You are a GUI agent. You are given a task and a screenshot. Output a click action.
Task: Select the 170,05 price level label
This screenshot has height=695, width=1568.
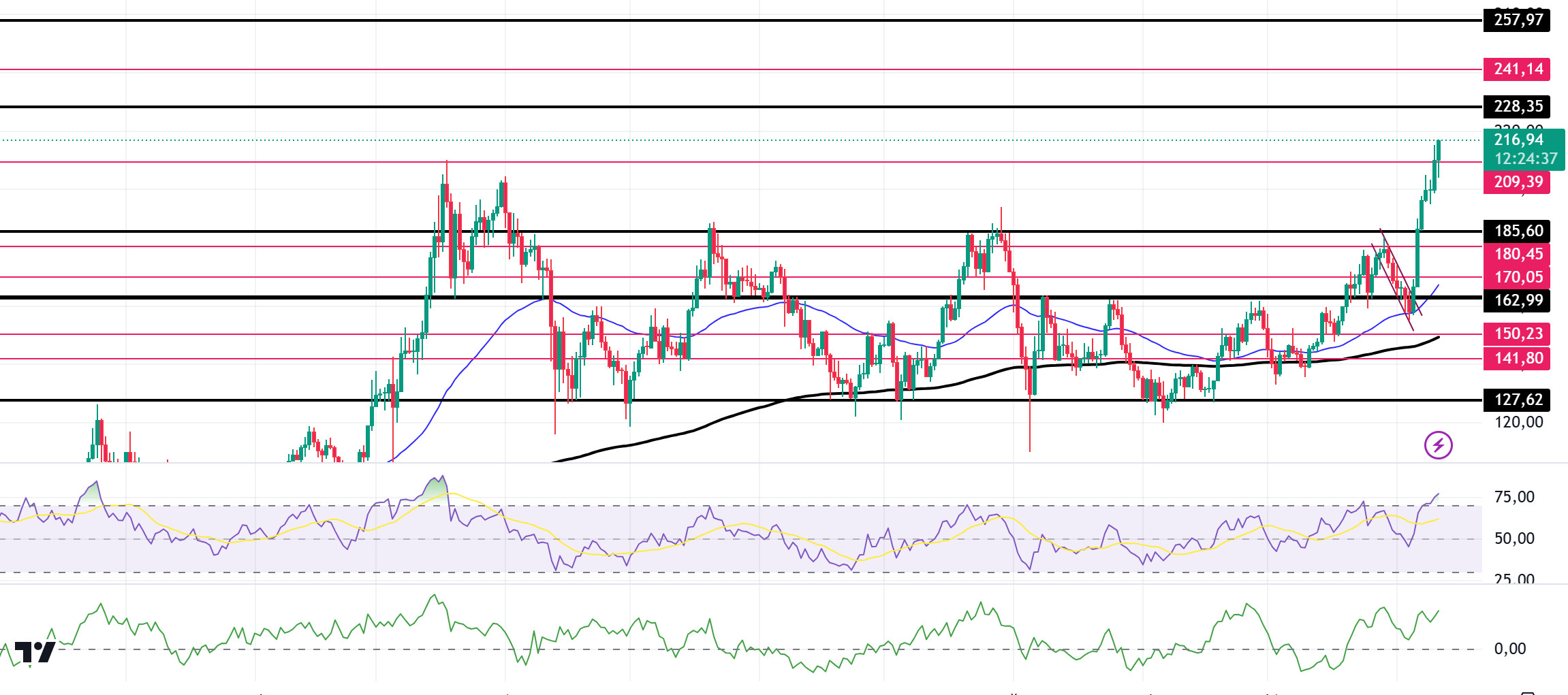coord(1517,277)
